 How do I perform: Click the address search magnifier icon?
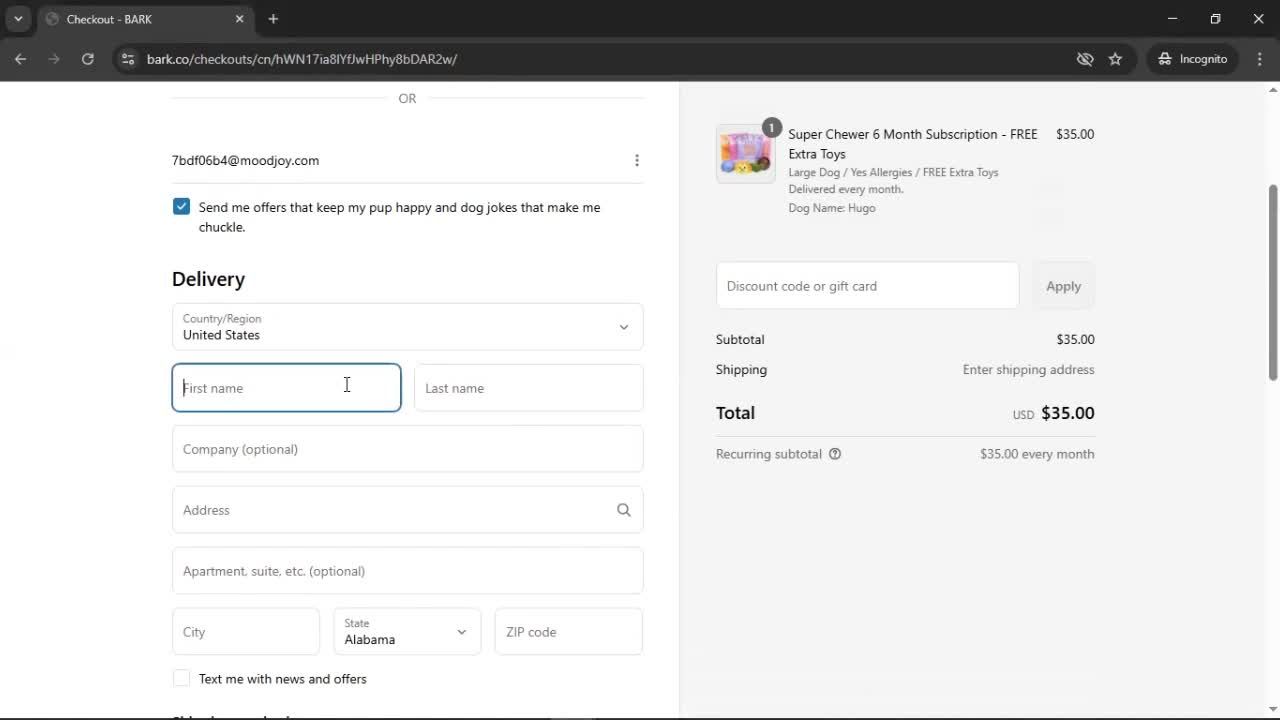pyautogui.click(x=624, y=510)
